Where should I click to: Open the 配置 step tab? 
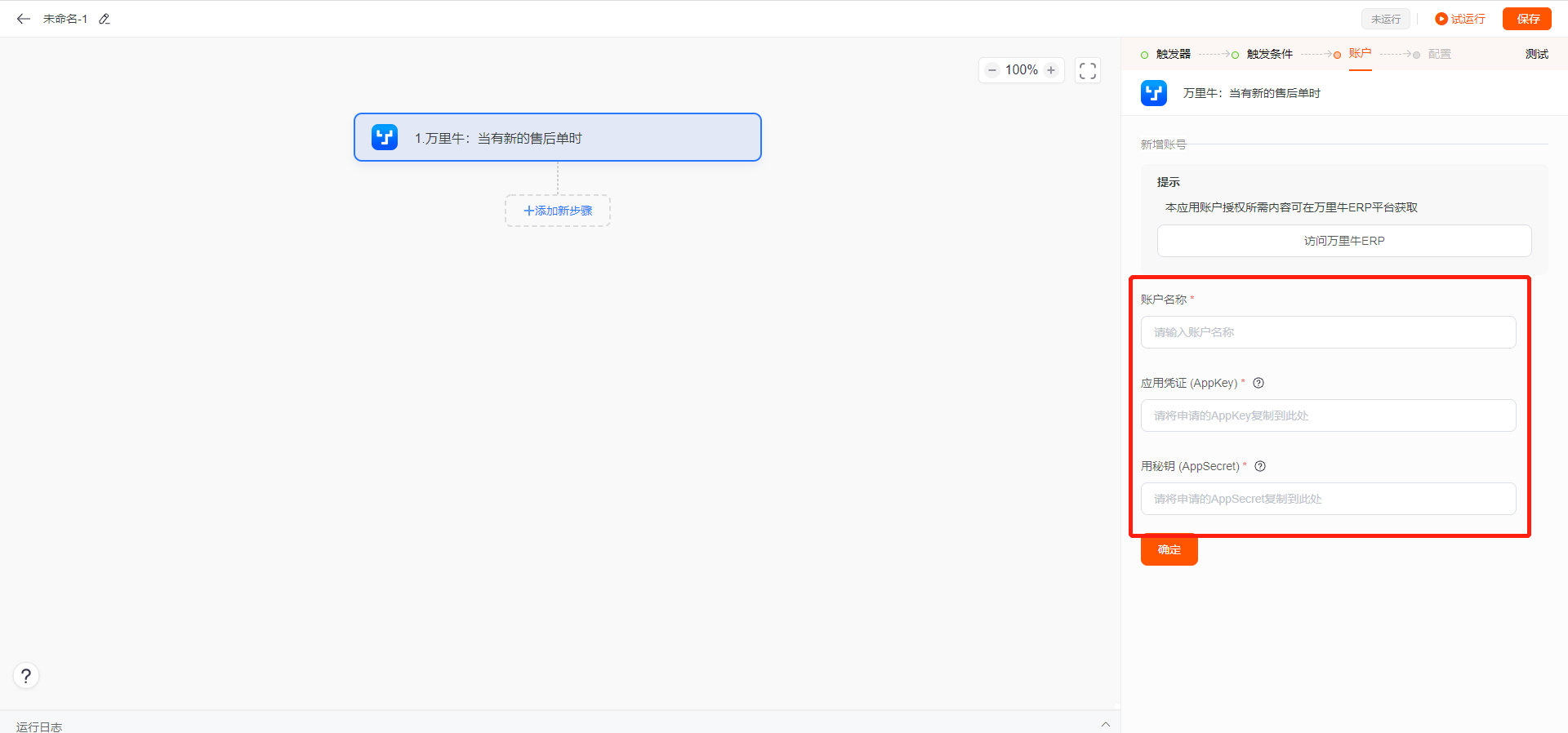(x=1440, y=54)
